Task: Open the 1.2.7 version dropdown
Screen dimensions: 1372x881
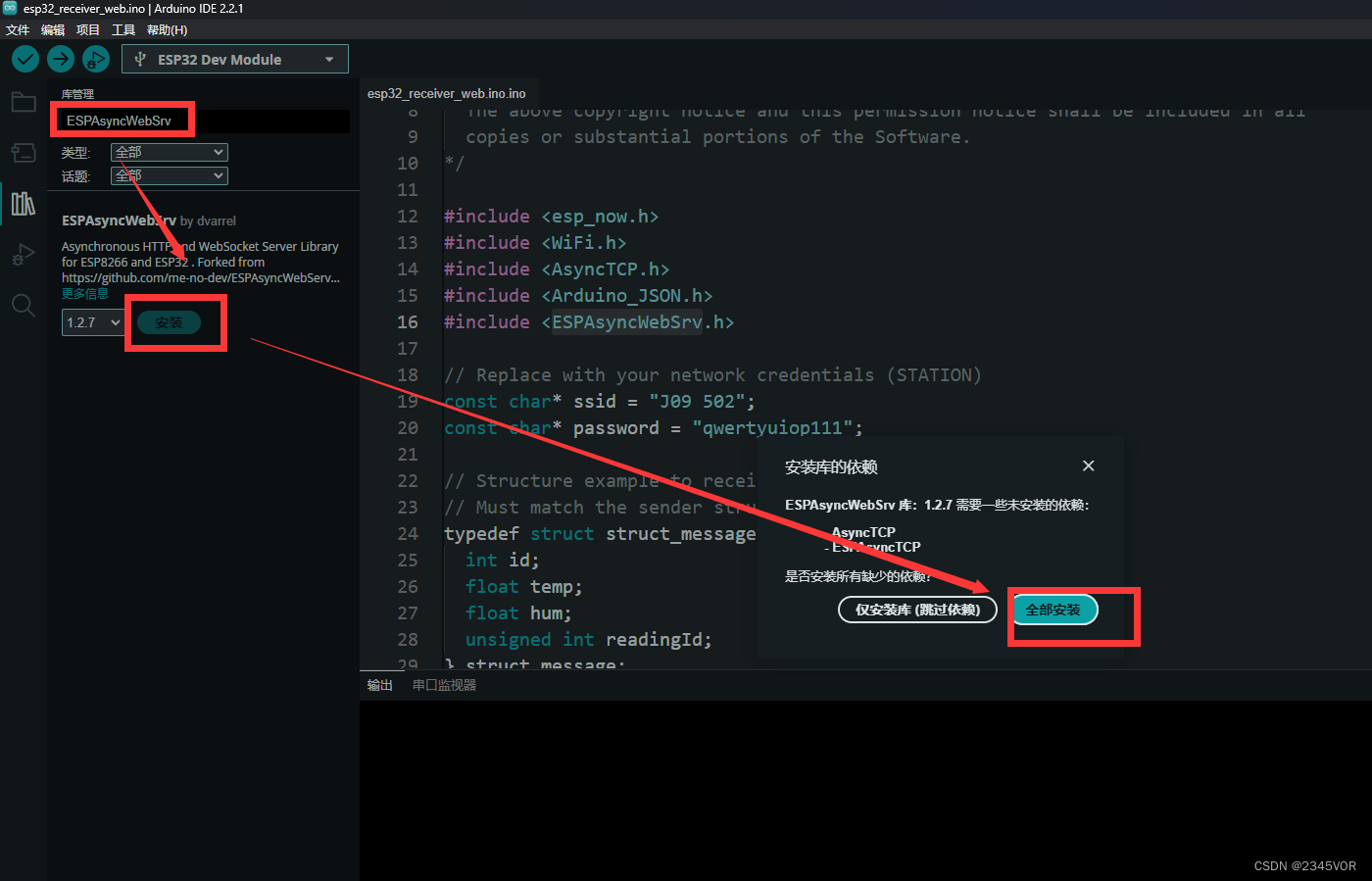Action: [94, 322]
